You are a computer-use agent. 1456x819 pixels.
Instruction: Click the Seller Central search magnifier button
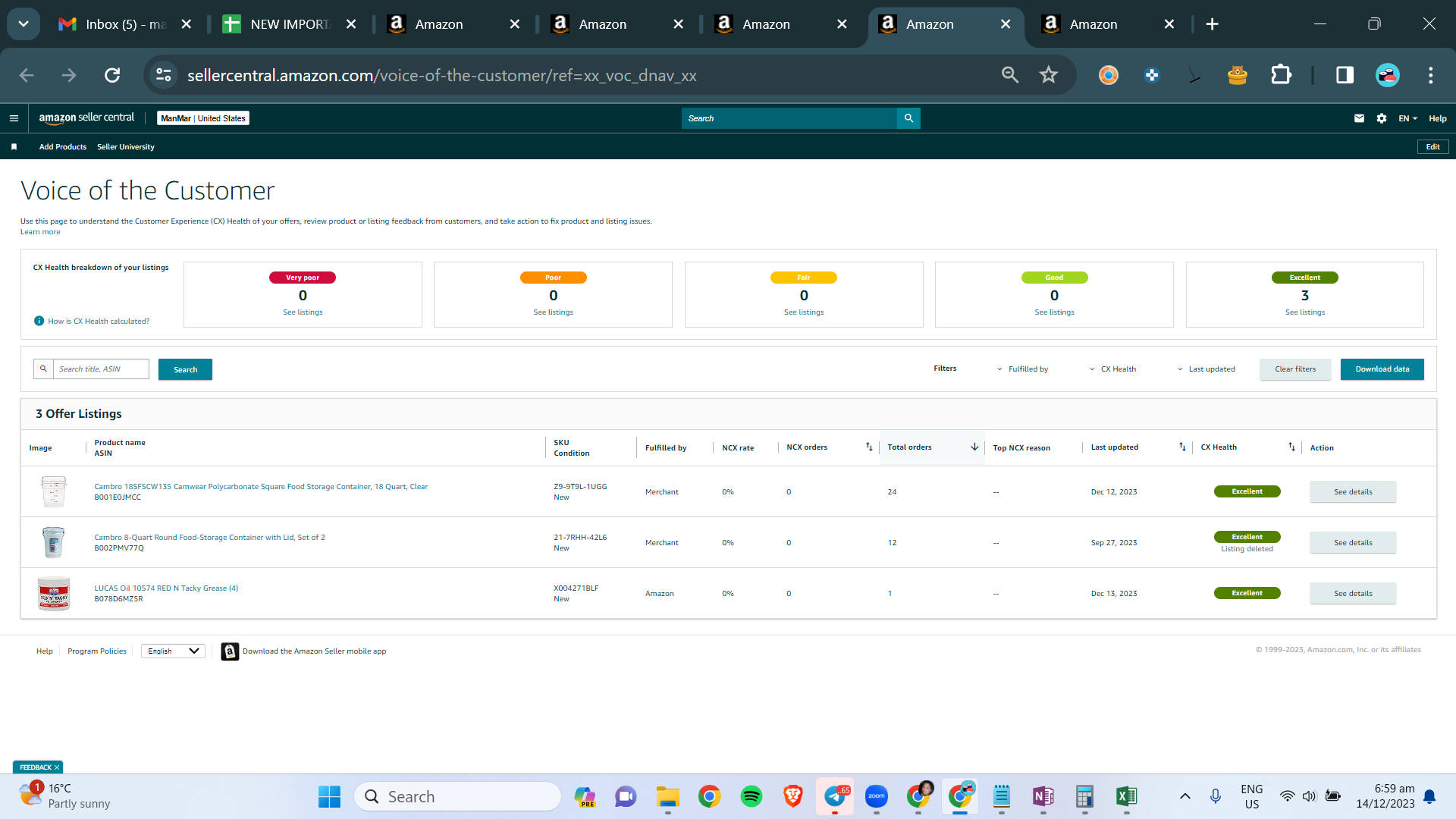908,118
